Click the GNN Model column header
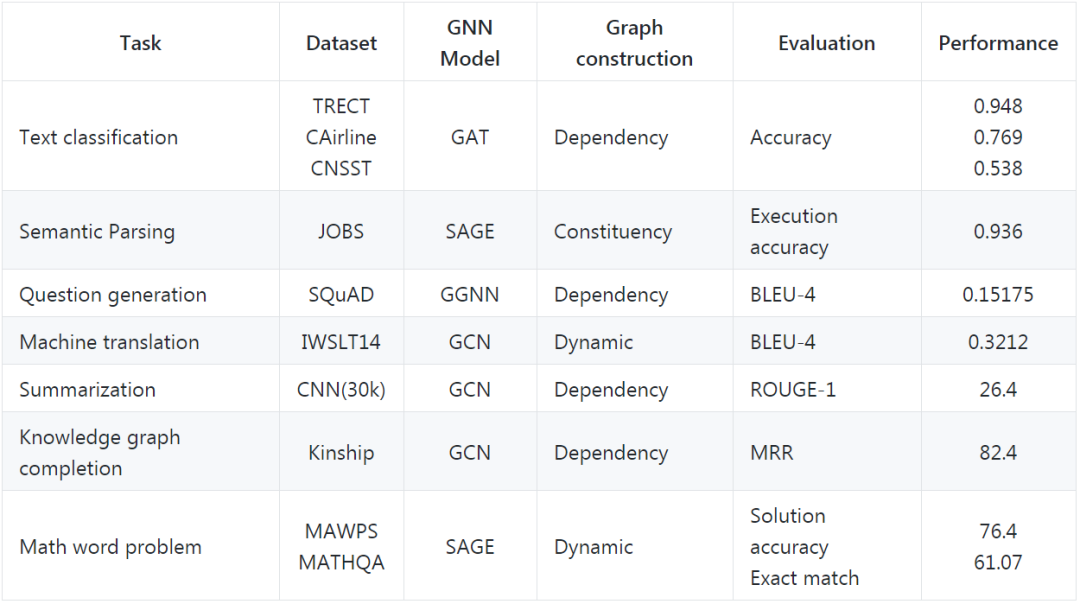Screen dimensions: 1080x604 [470, 43]
